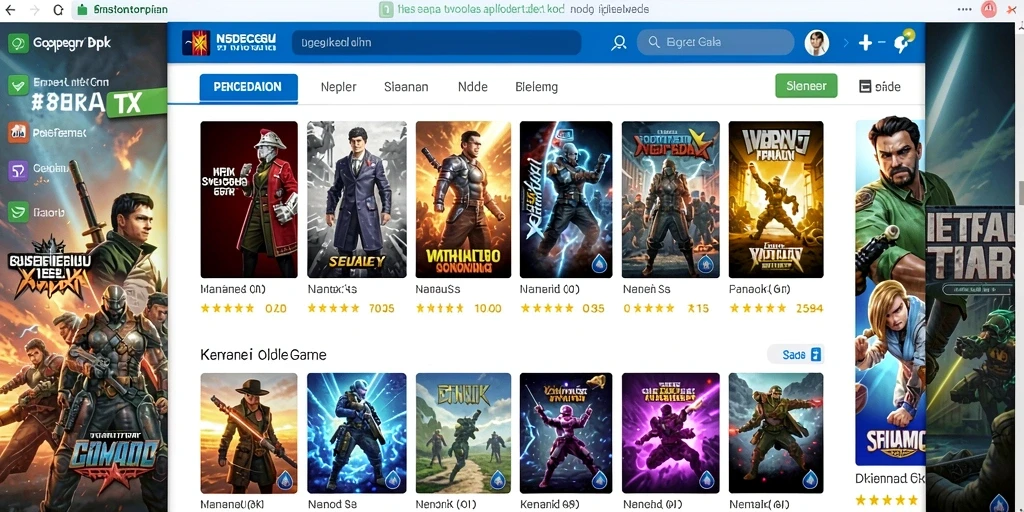Toggle the green check beside Emrael lnk Gnn
This screenshot has height=512, width=1024.
coord(18,85)
